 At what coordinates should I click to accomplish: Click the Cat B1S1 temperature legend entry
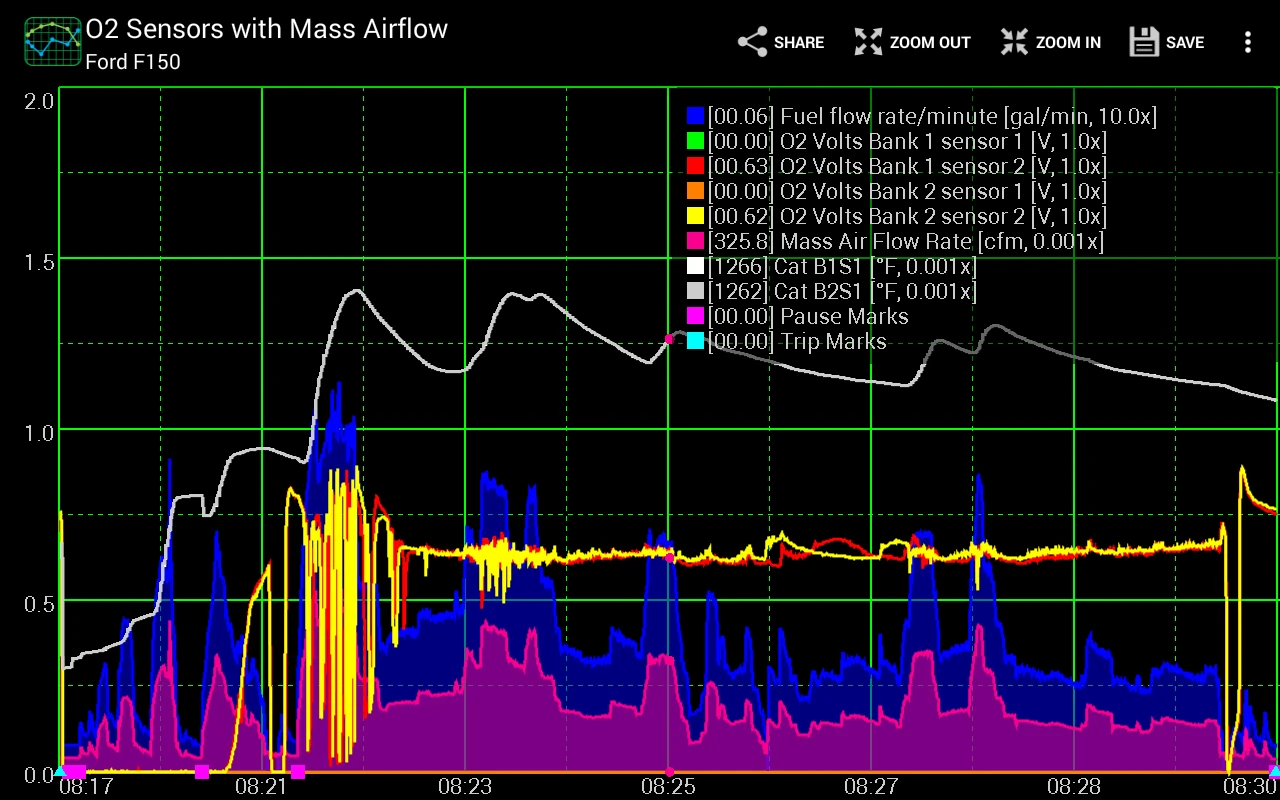[x=840, y=267]
